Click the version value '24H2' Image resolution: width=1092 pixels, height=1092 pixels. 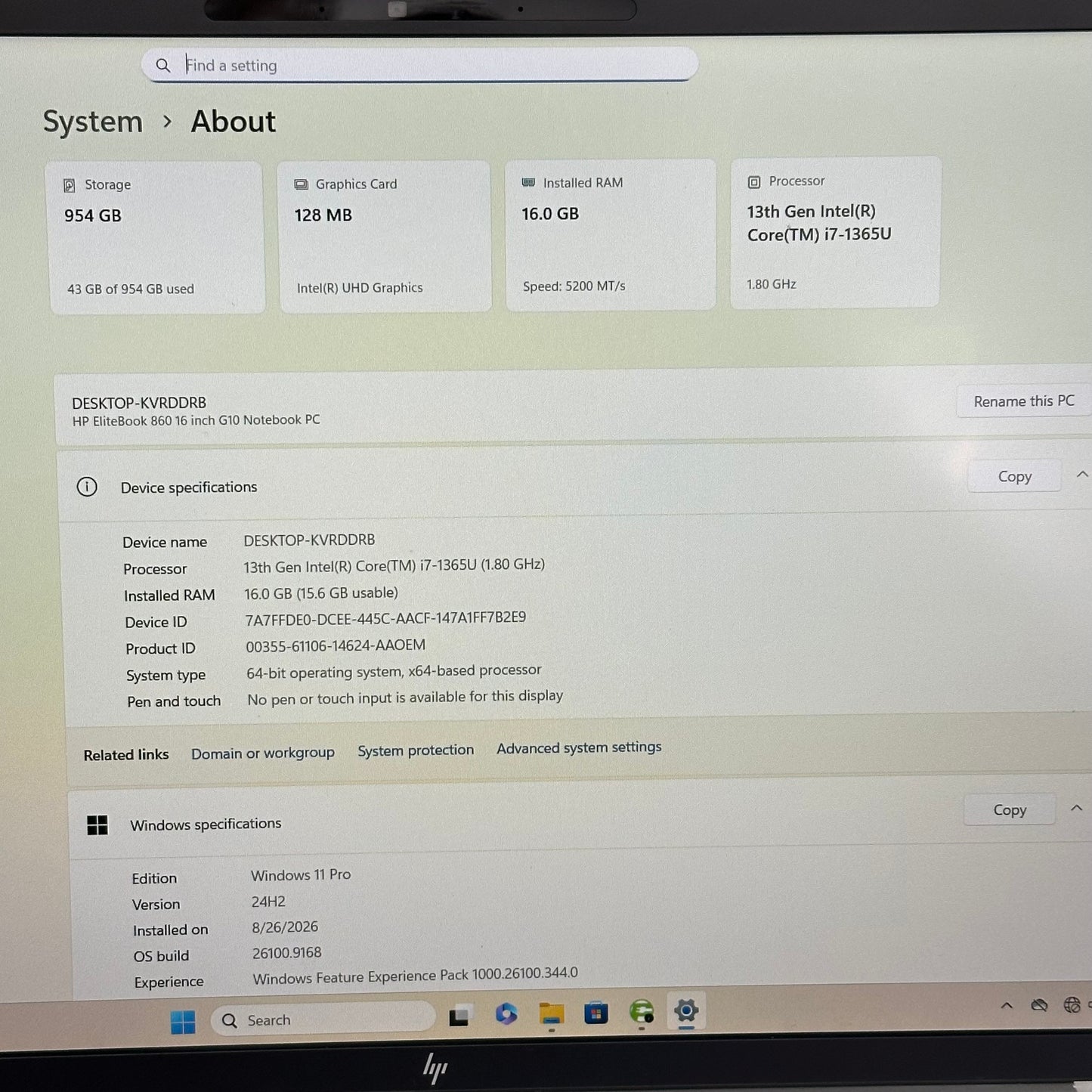coord(268,902)
